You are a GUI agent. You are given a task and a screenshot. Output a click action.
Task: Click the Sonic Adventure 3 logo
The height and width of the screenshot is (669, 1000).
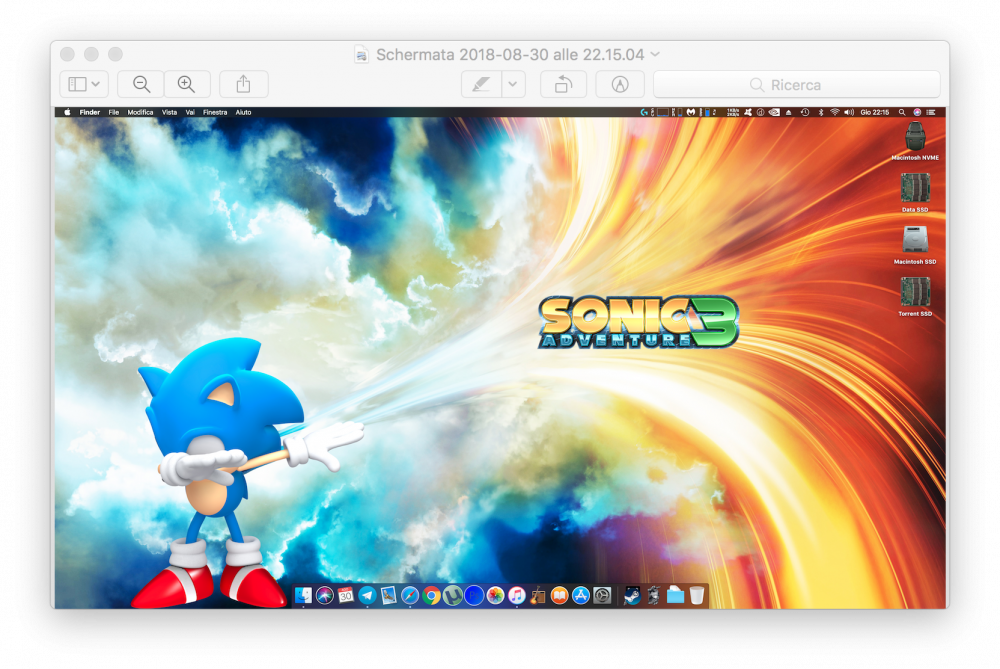pos(638,322)
